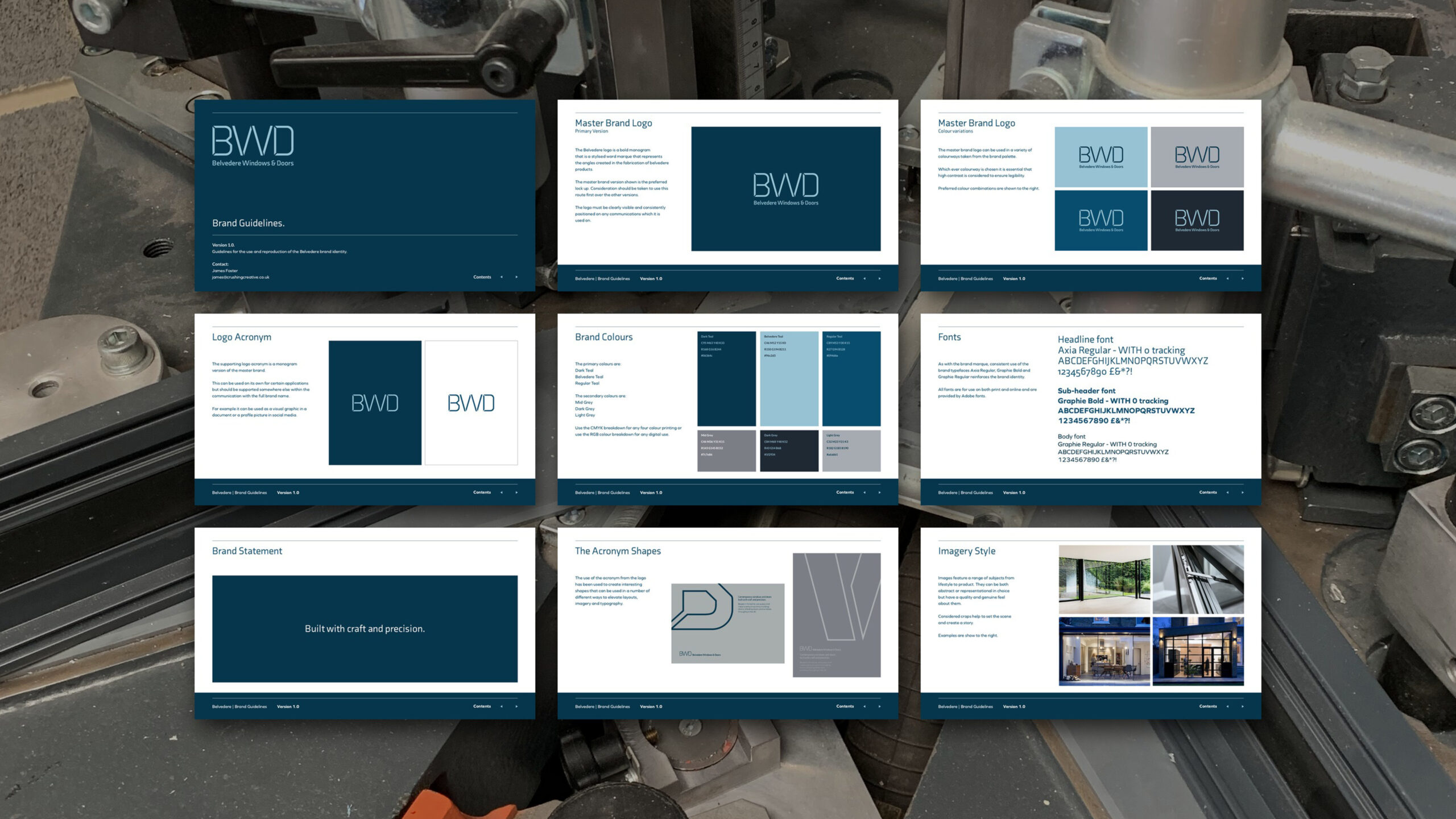Click the 'Brand Statement' heading
1456x819 pixels.
click(x=247, y=551)
